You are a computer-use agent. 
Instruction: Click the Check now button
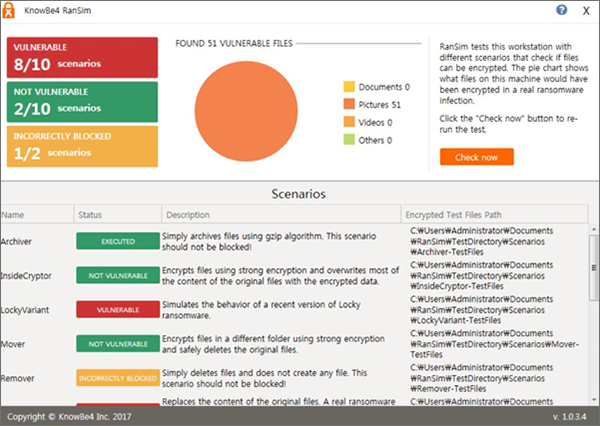[x=476, y=157]
